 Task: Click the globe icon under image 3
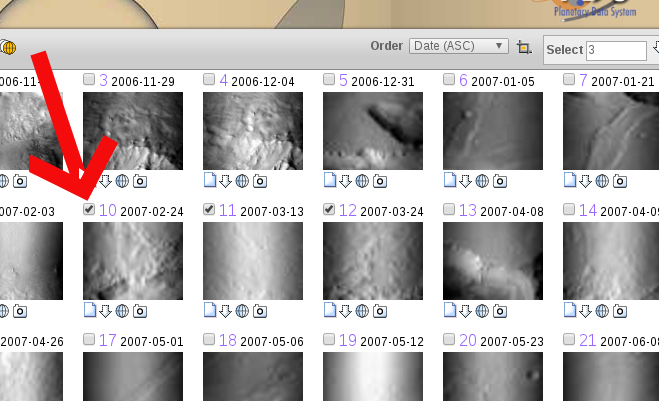[x=122, y=181]
